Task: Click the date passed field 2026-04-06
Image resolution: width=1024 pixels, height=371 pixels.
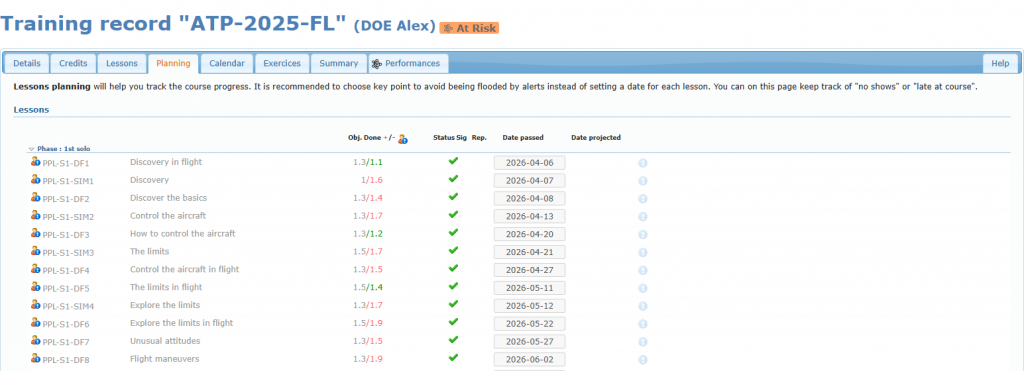Action: 529,163
